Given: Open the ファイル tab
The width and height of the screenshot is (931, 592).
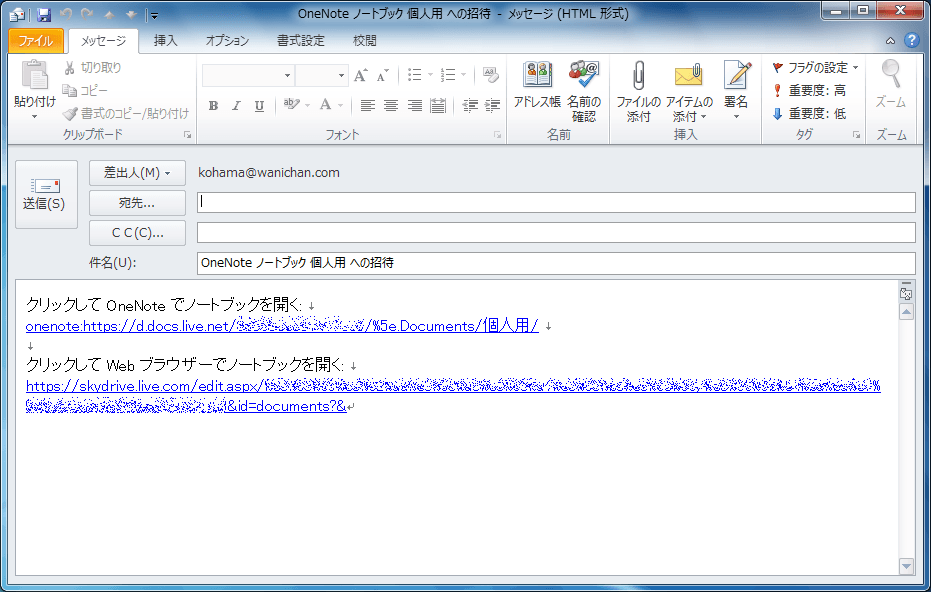Looking at the screenshot, I should pos(36,40).
